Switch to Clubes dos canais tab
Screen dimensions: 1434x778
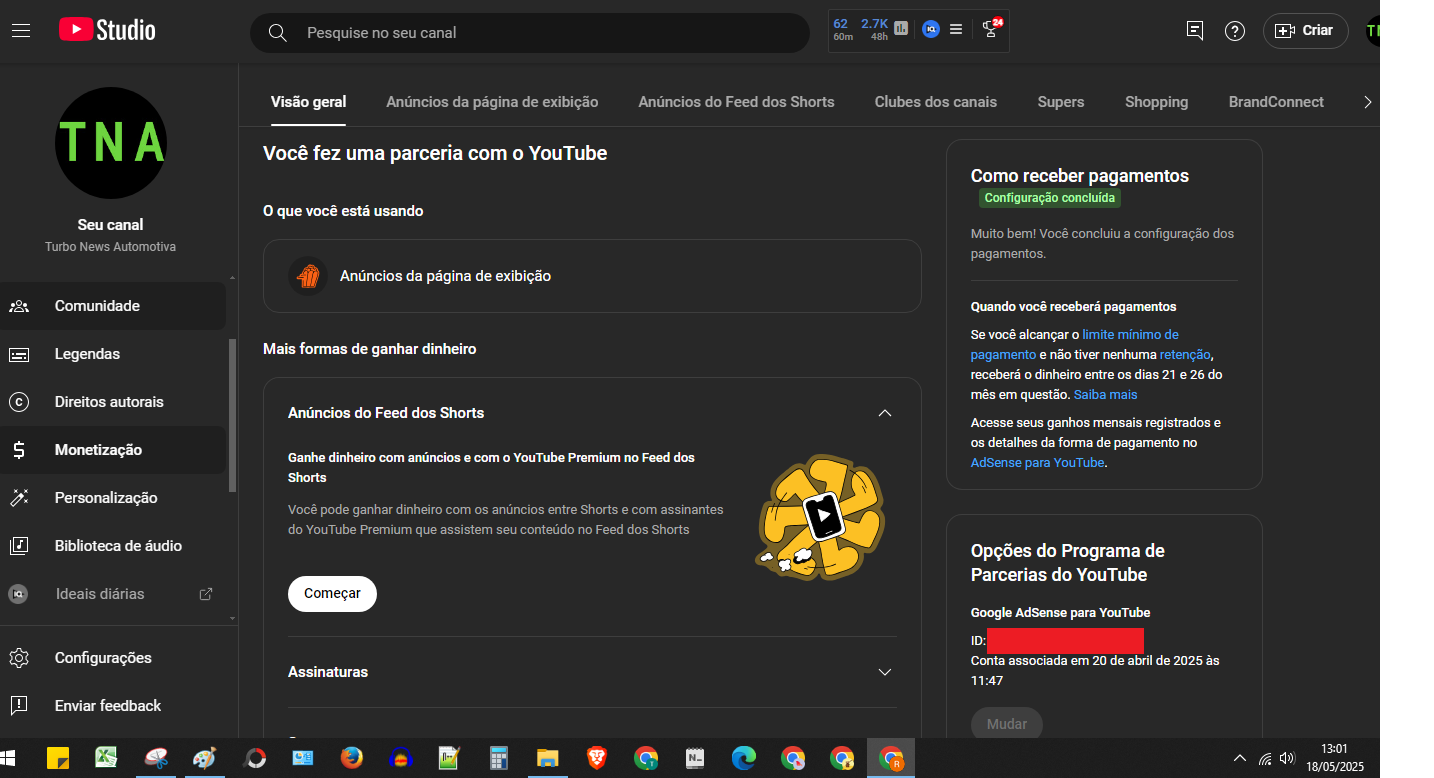[936, 102]
